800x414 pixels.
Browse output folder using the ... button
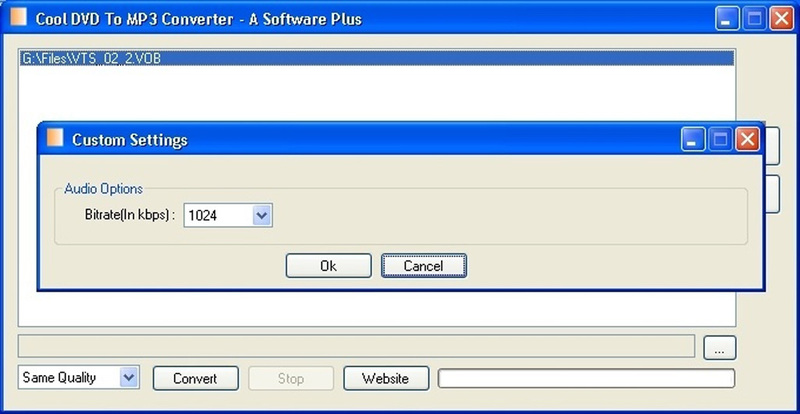pyautogui.click(x=719, y=348)
